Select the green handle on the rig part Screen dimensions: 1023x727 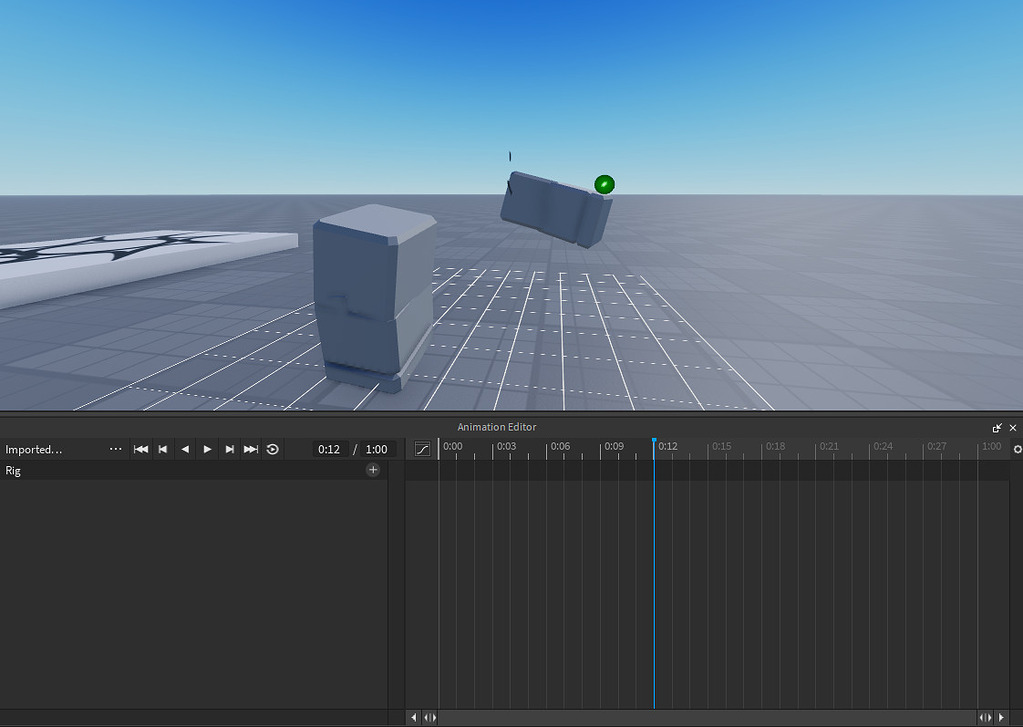603,183
